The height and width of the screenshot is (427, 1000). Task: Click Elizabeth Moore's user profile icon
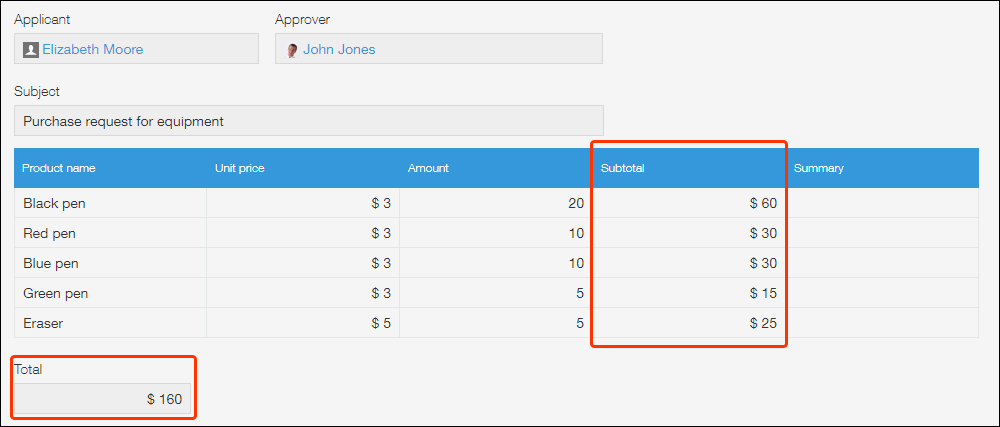pyautogui.click(x=31, y=49)
